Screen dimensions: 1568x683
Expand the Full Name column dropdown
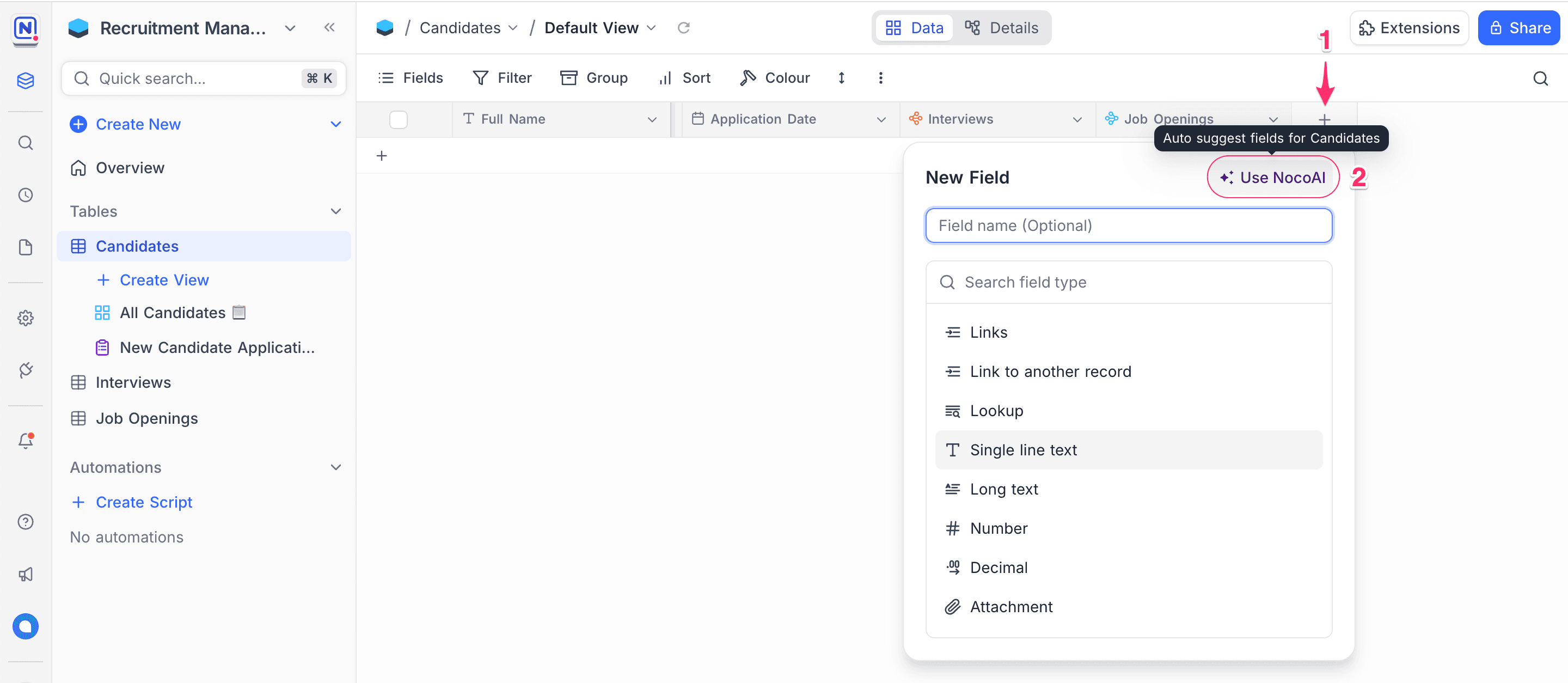[x=652, y=119]
